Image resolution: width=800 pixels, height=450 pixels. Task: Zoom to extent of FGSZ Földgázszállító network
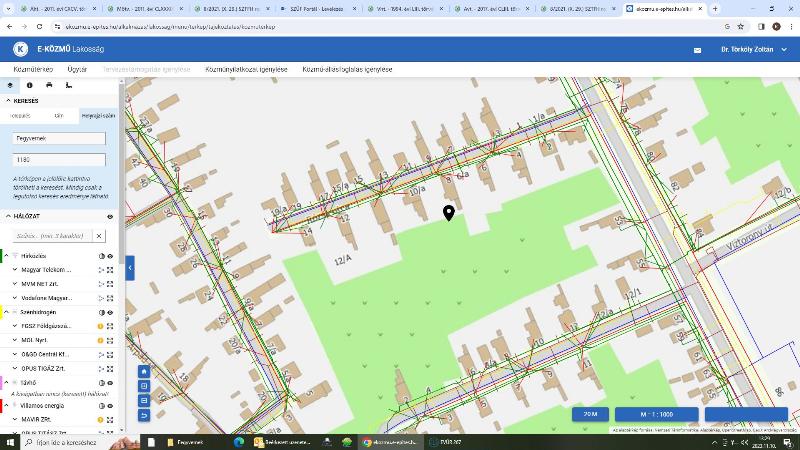click(x=110, y=326)
